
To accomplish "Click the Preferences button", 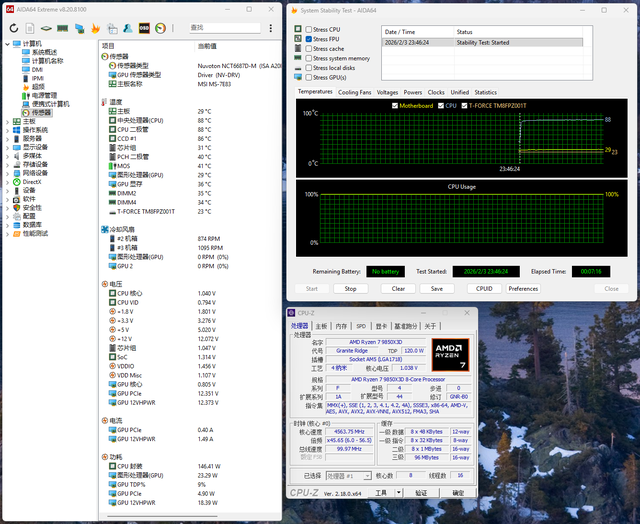I will [x=523, y=288].
